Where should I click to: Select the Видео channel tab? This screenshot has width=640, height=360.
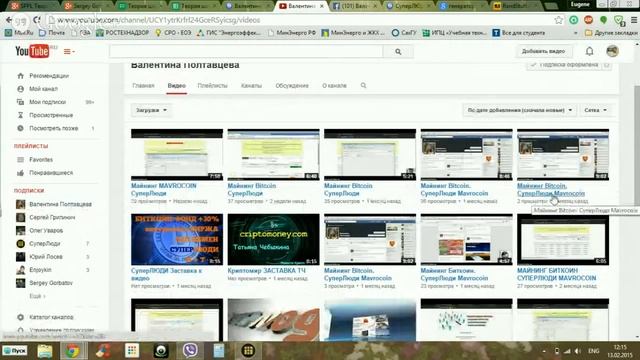point(177,86)
